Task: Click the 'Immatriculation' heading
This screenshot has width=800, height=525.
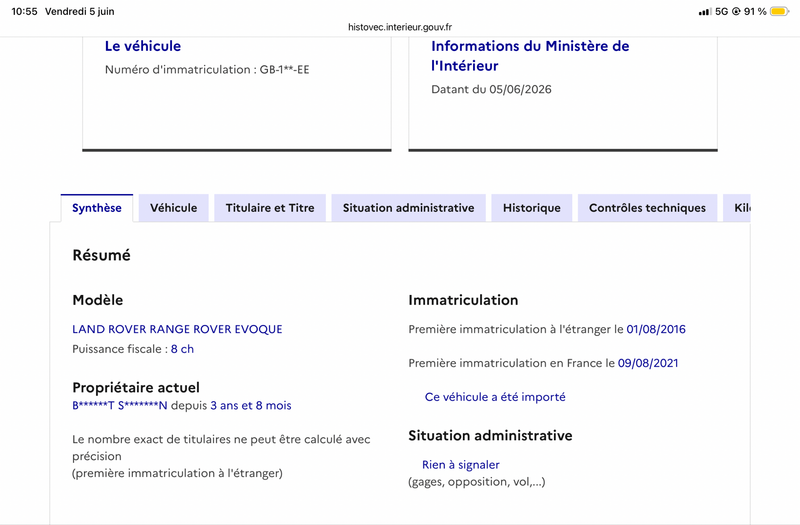Action: click(x=463, y=300)
